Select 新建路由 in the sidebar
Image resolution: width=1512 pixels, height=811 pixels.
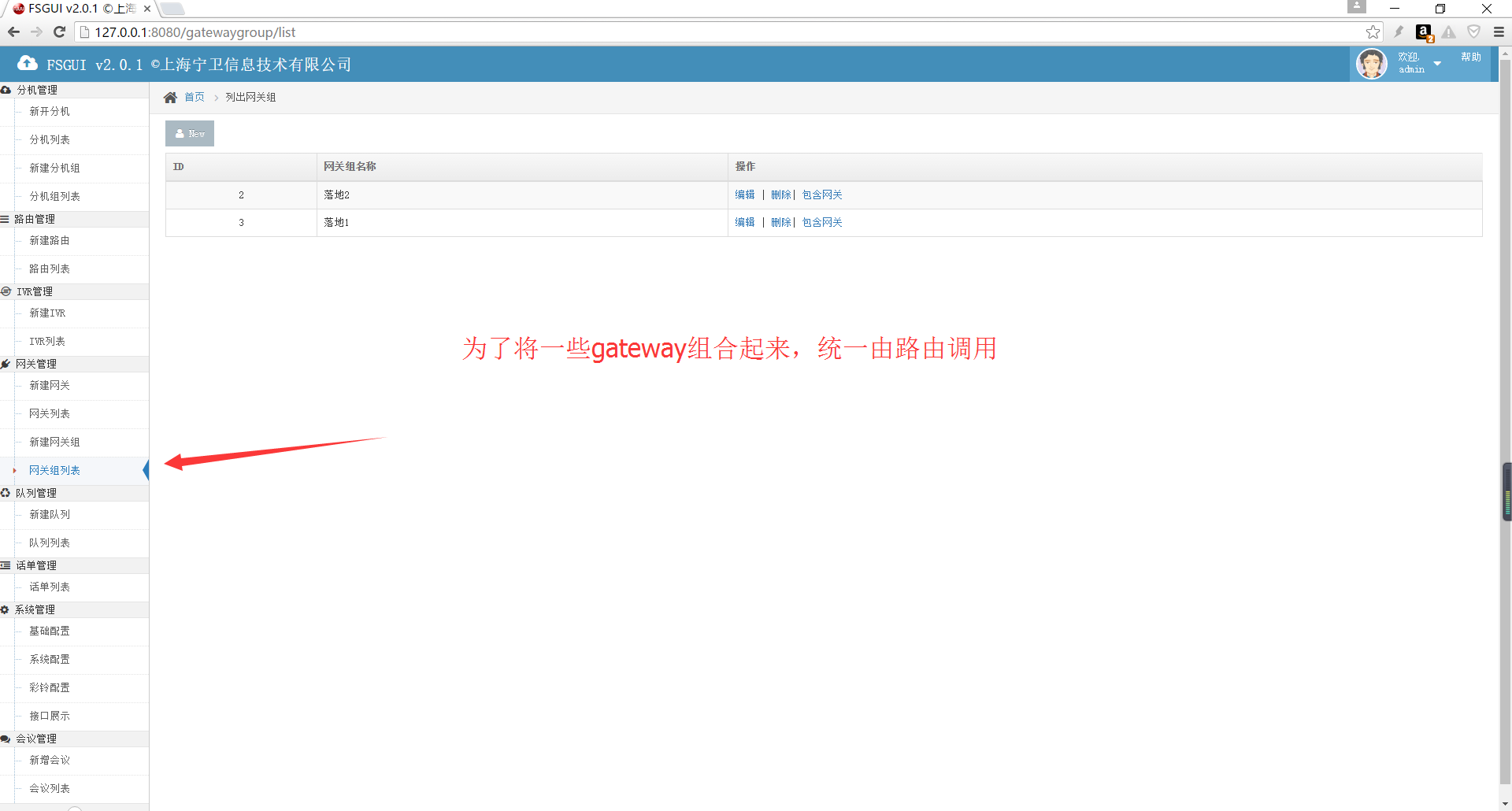[x=50, y=240]
